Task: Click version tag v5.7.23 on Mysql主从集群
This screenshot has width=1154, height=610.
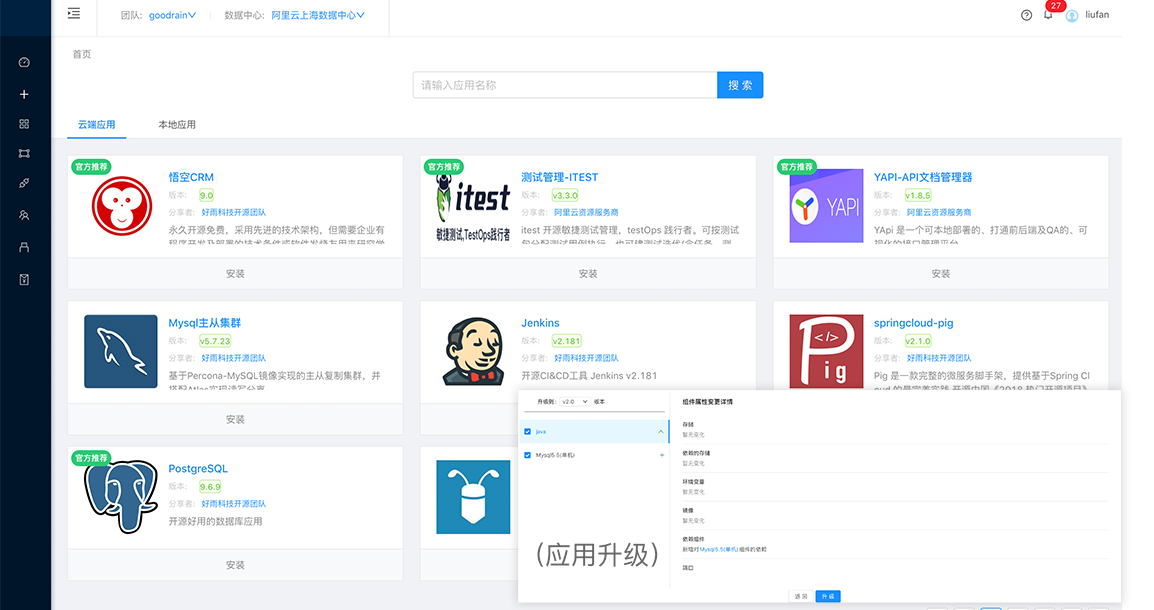Action: [x=215, y=341]
